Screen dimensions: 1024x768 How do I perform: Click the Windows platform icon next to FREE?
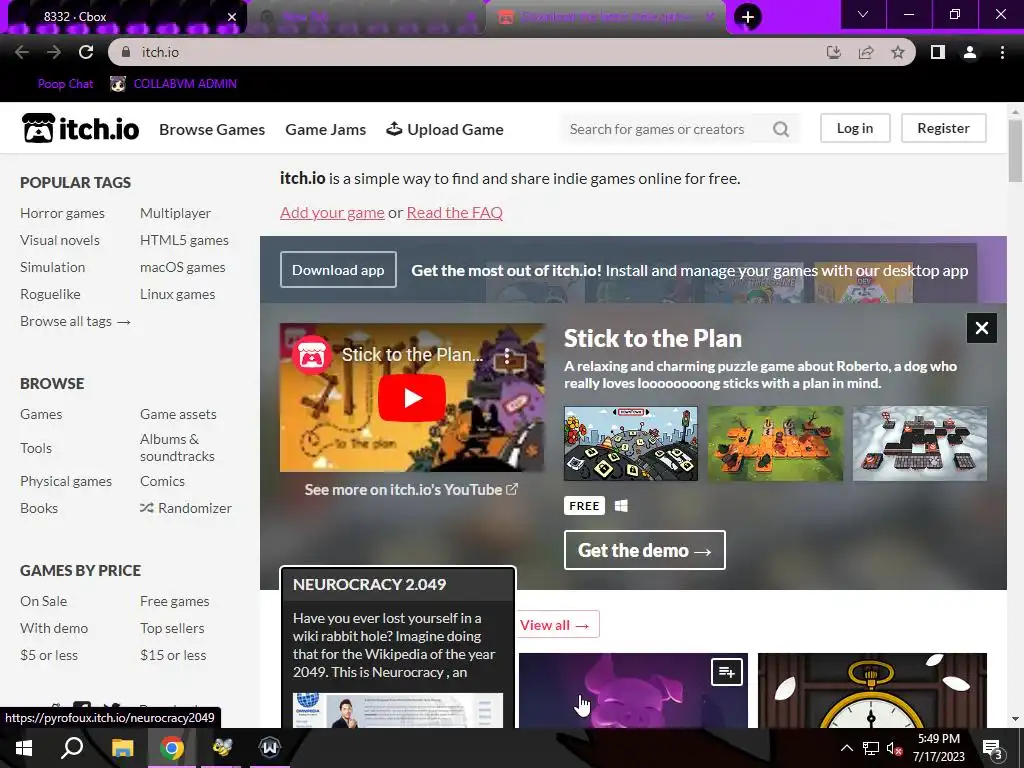(621, 506)
